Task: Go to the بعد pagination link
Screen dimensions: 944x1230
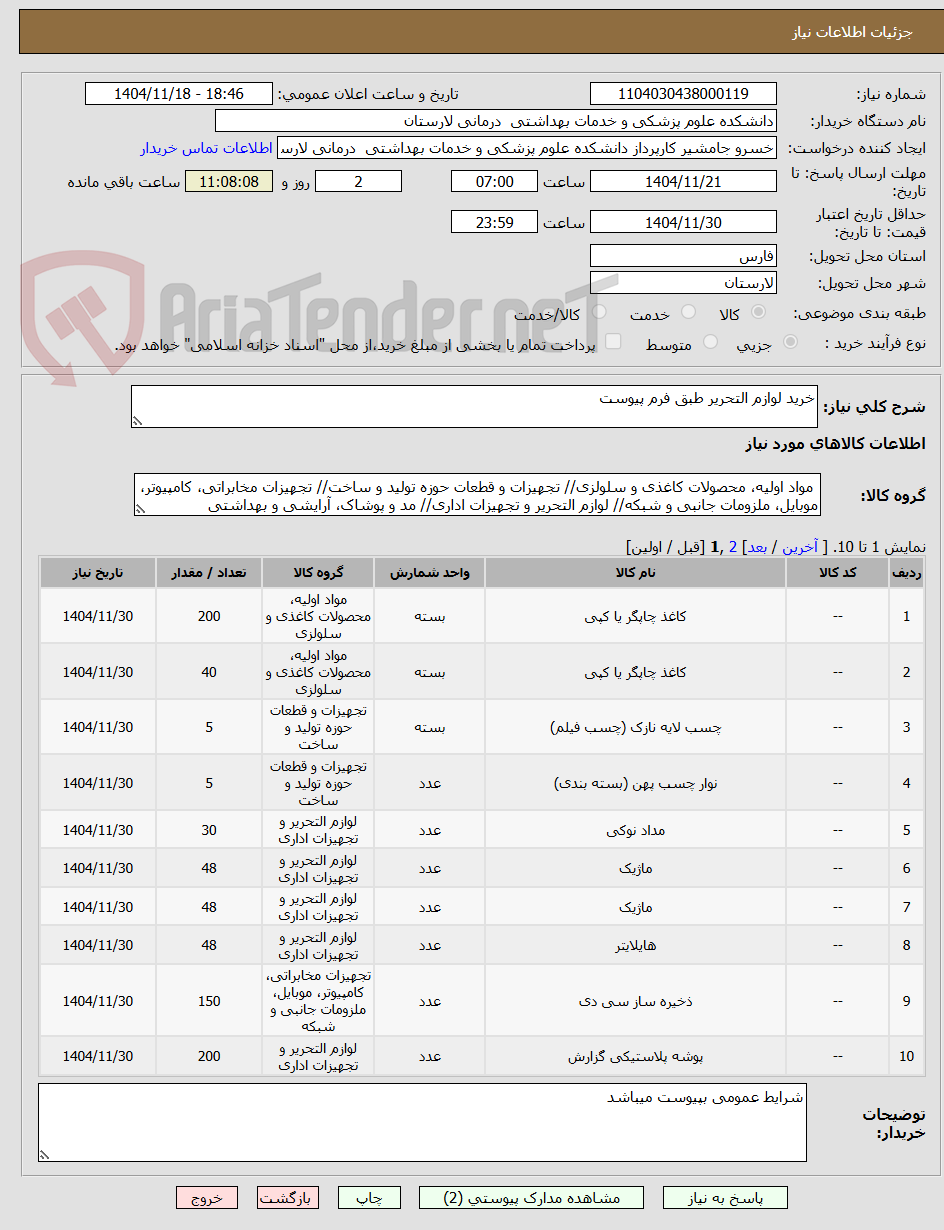Action: click(x=757, y=547)
